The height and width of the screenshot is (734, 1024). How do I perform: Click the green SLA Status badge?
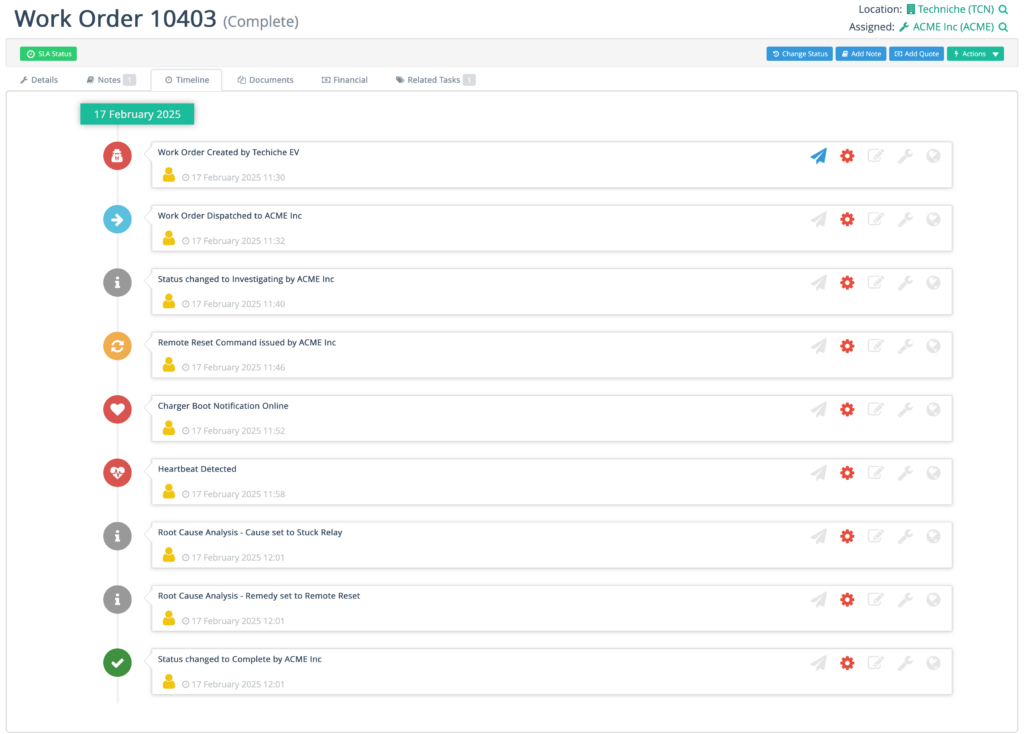pos(48,54)
